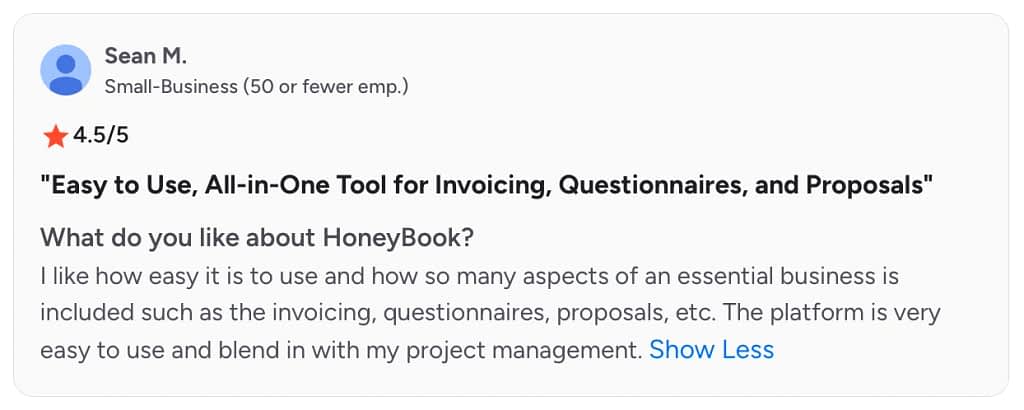Click the red star rating icon
Screen dimensions: 1024x410
56,136
